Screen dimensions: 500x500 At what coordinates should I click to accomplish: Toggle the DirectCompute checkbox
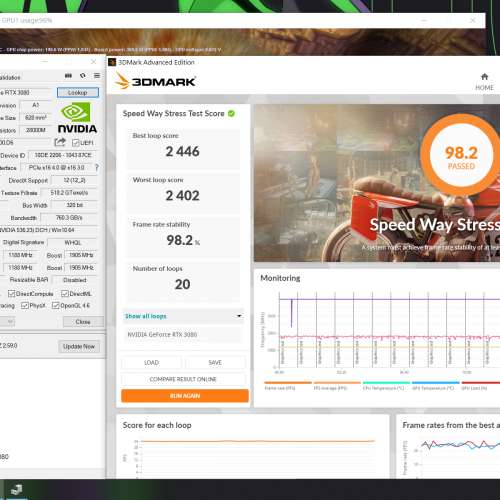[x=11, y=294]
